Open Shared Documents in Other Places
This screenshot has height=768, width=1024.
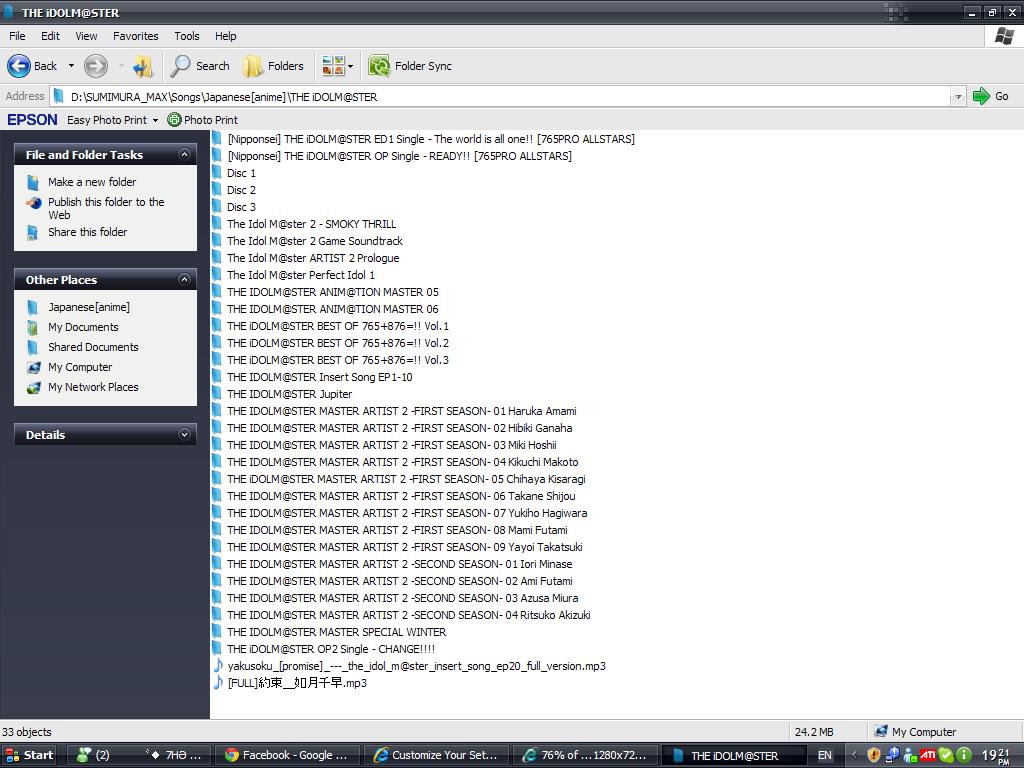tap(93, 347)
